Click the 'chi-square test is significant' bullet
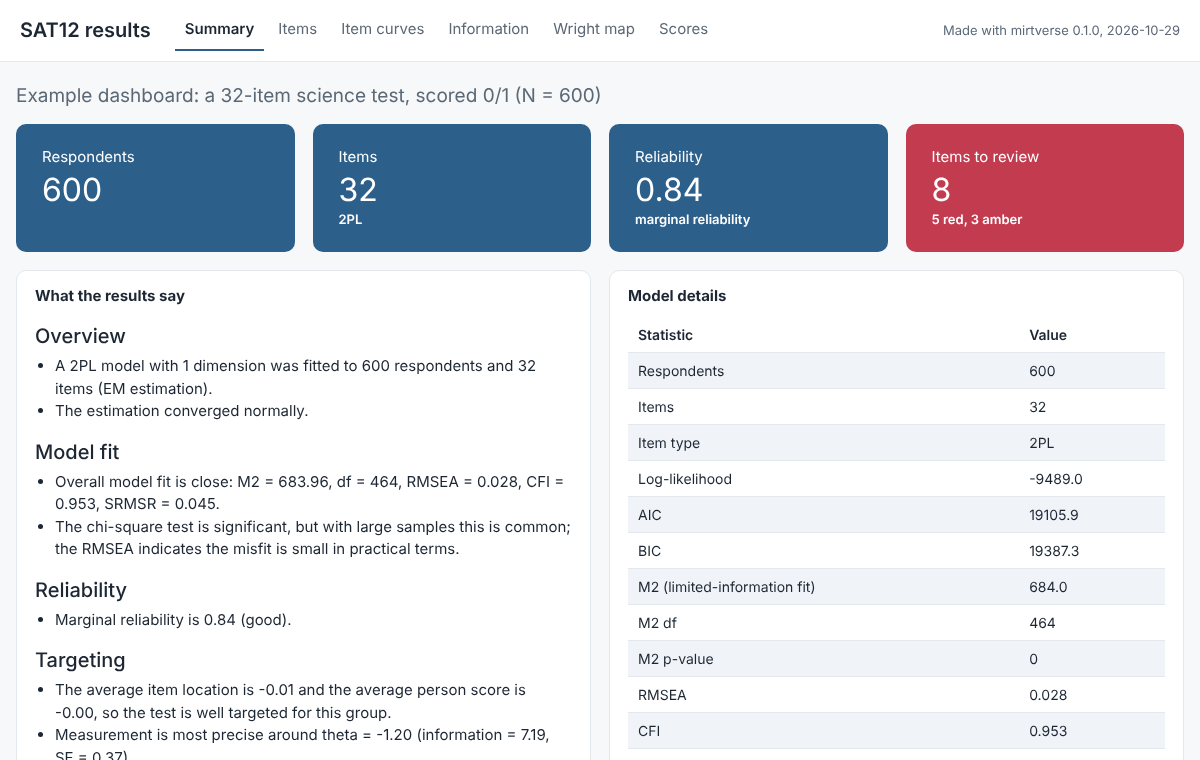 pos(313,537)
